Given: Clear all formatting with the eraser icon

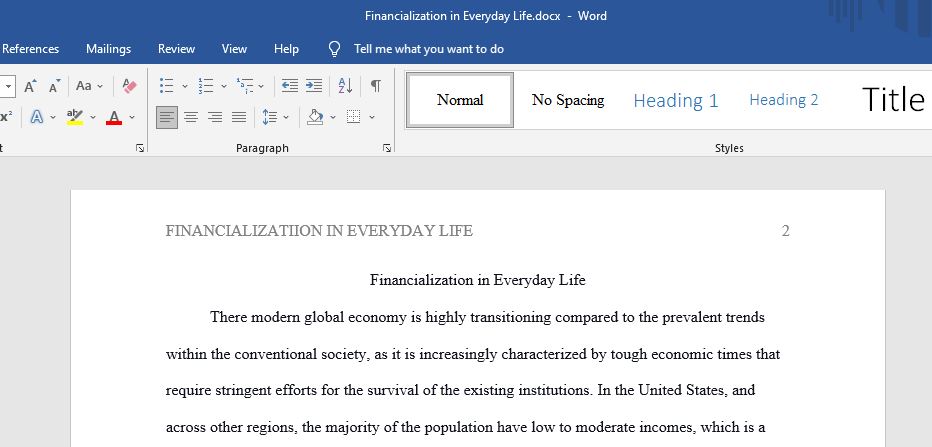Looking at the screenshot, I should tap(129, 86).
